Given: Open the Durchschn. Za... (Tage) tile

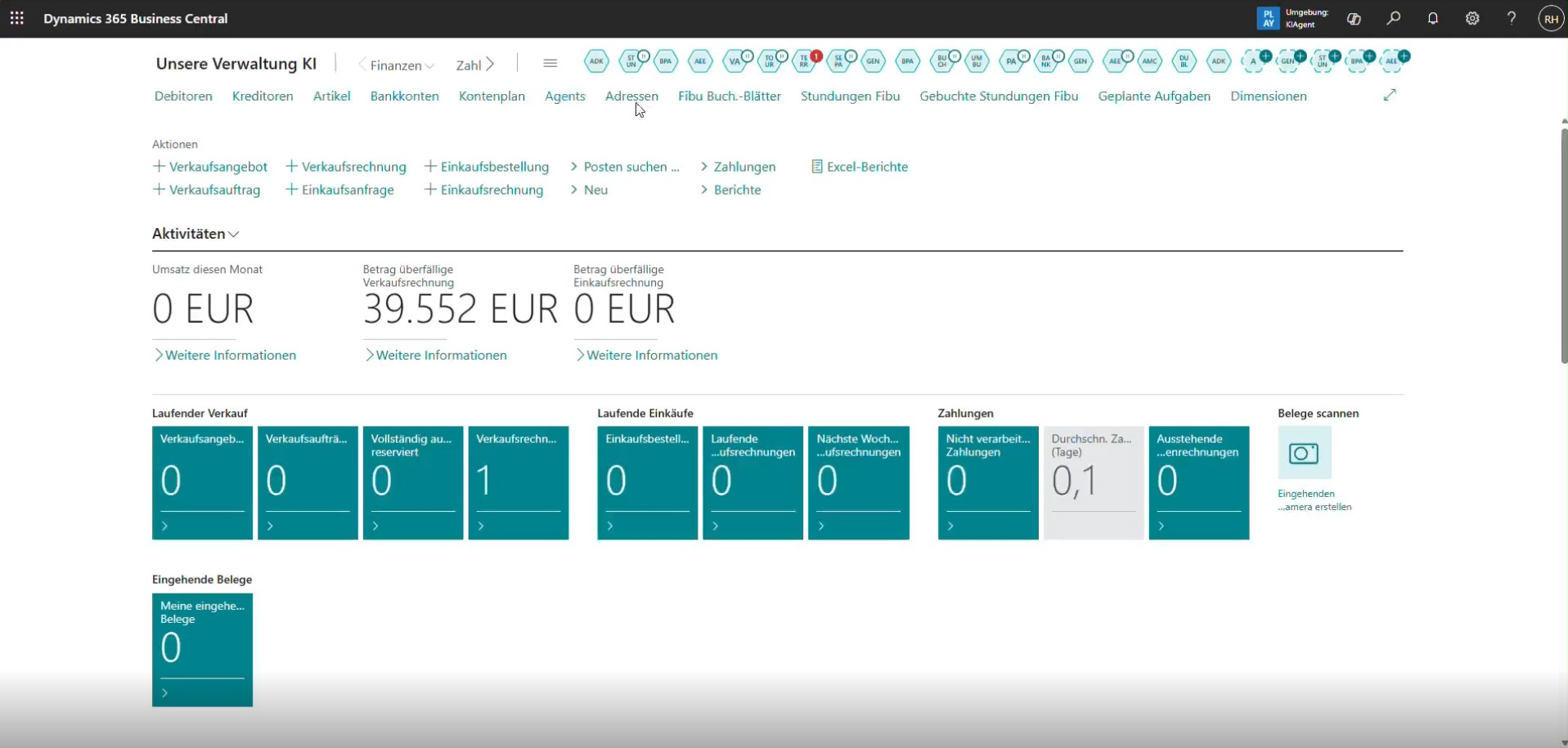Looking at the screenshot, I should point(1094,482).
